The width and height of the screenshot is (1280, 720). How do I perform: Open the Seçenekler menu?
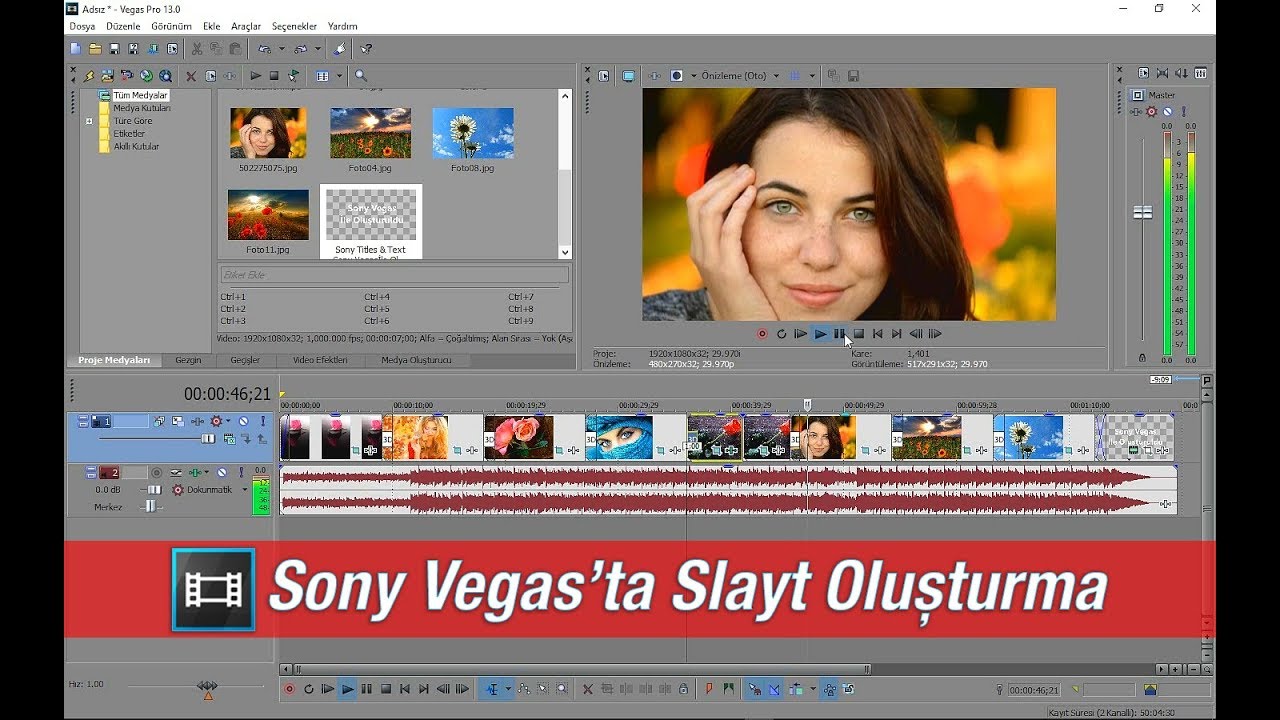pos(294,26)
